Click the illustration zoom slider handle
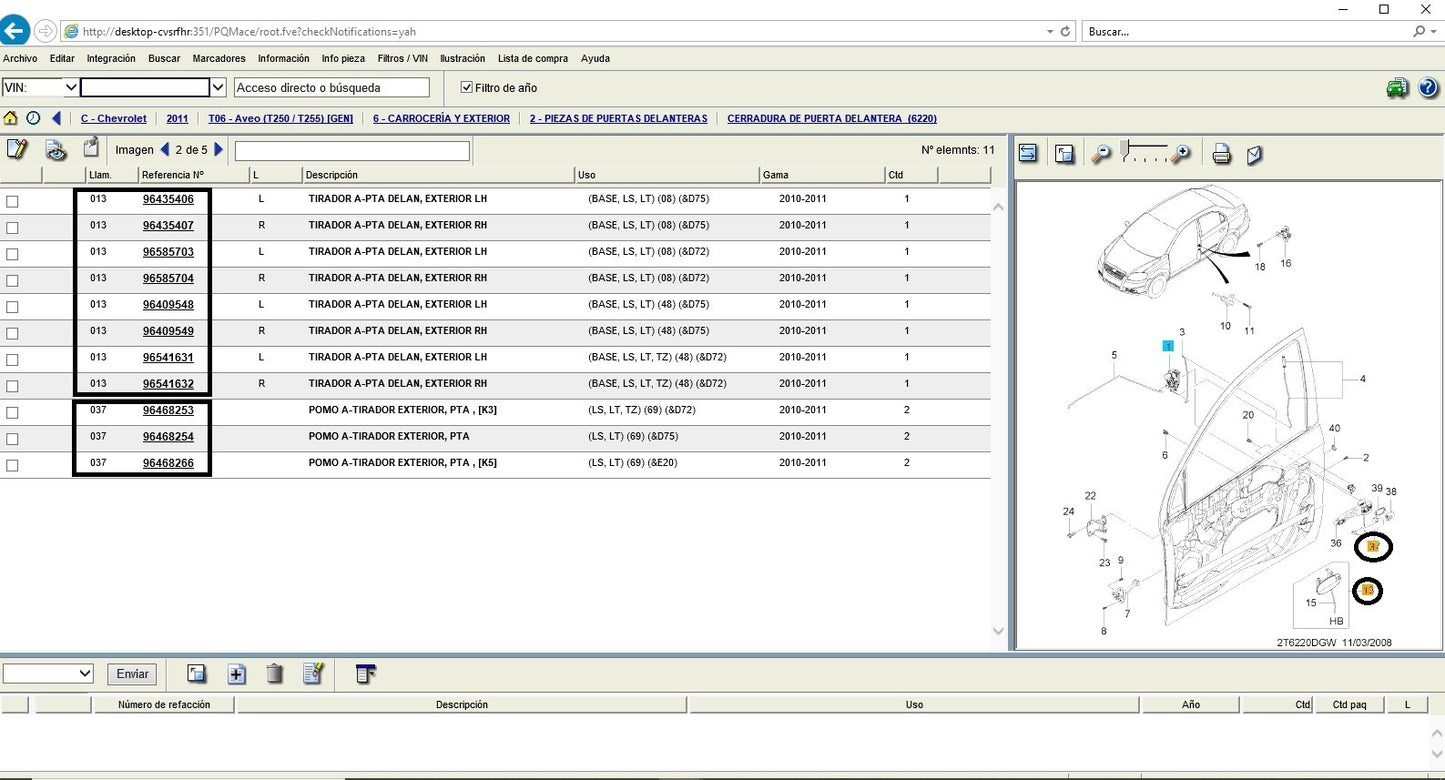Viewport: 1445px width, 780px height. (x=1127, y=151)
